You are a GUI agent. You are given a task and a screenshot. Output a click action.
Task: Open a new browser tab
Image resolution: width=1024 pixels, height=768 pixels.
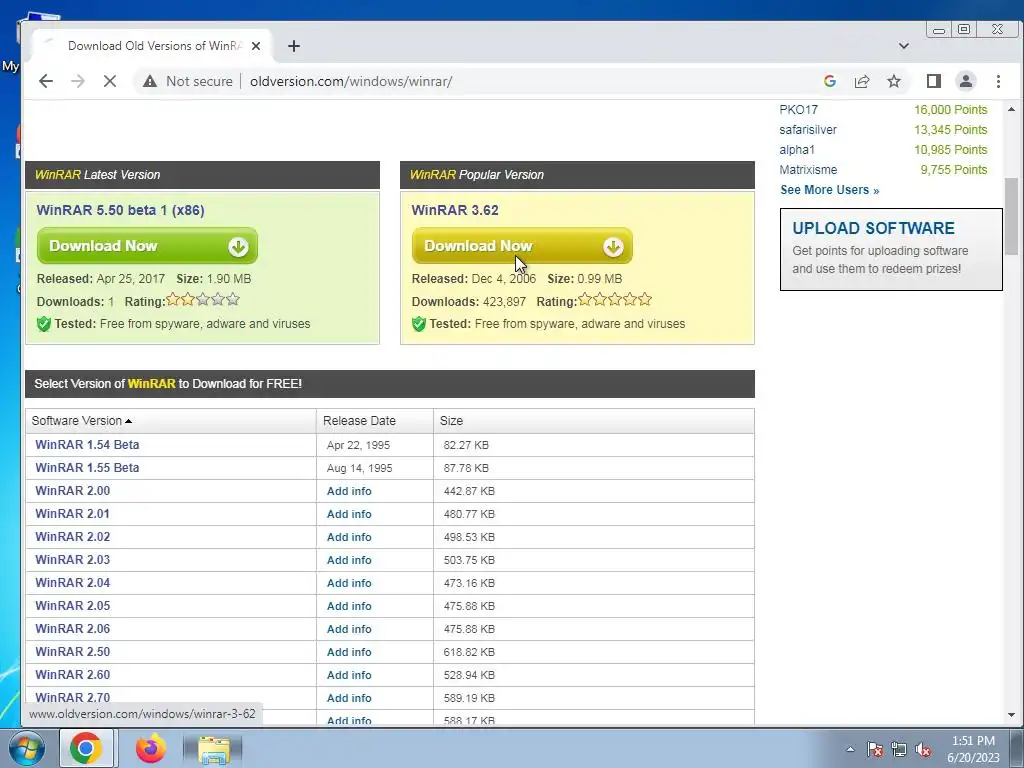point(294,46)
